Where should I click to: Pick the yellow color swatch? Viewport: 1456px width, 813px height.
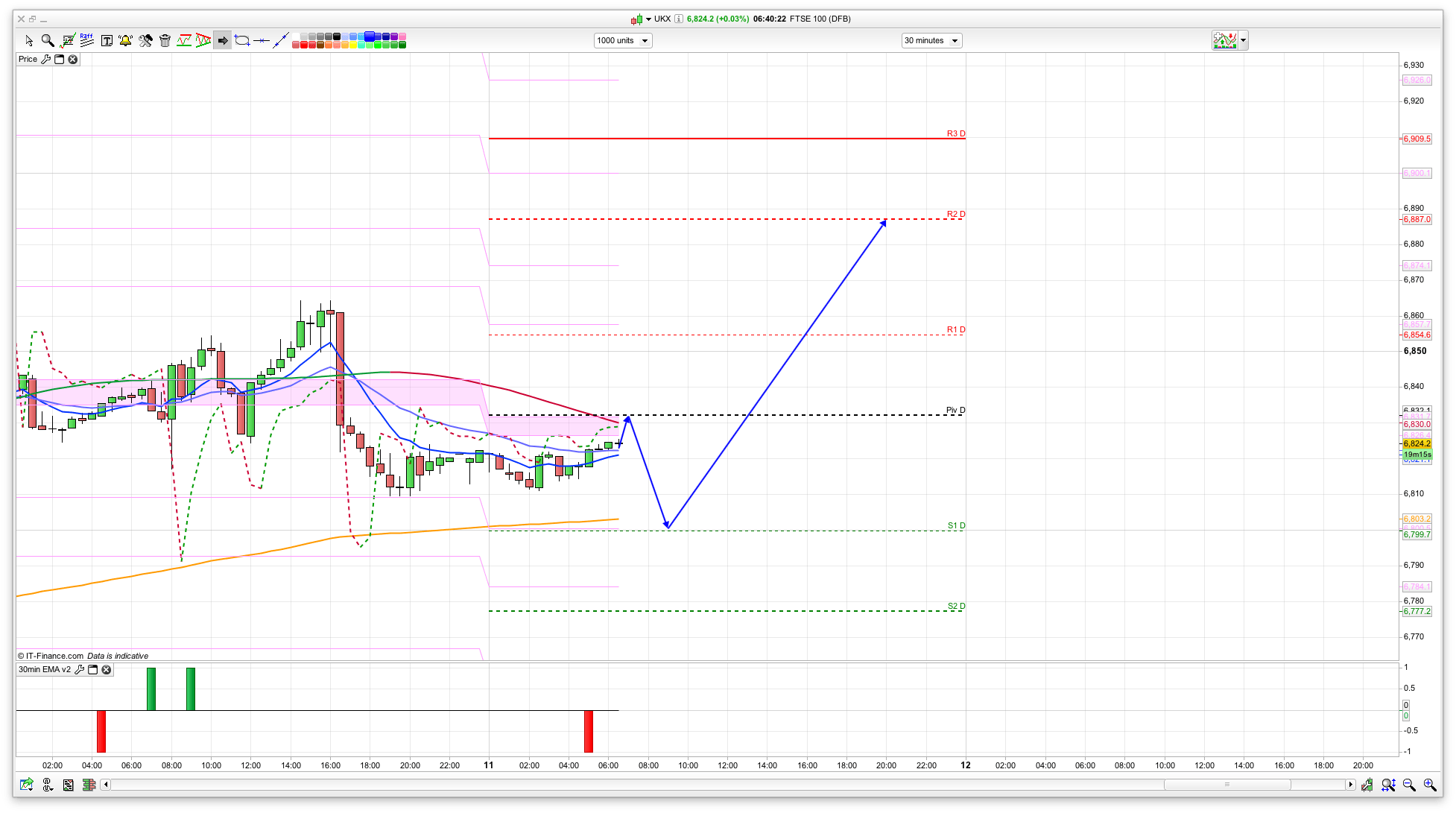(x=352, y=45)
